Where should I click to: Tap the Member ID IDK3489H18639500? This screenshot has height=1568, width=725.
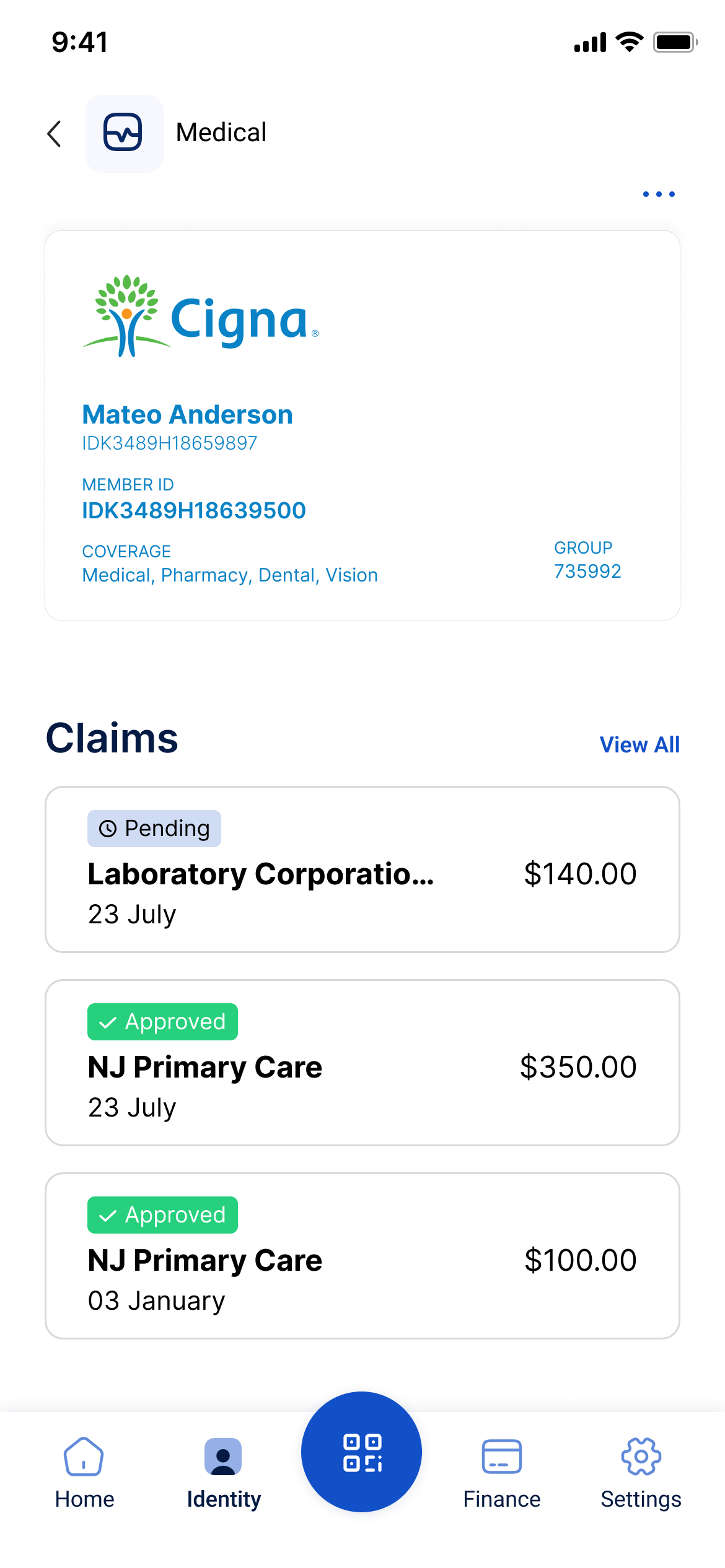pyautogui.click(x=194, y=511)
